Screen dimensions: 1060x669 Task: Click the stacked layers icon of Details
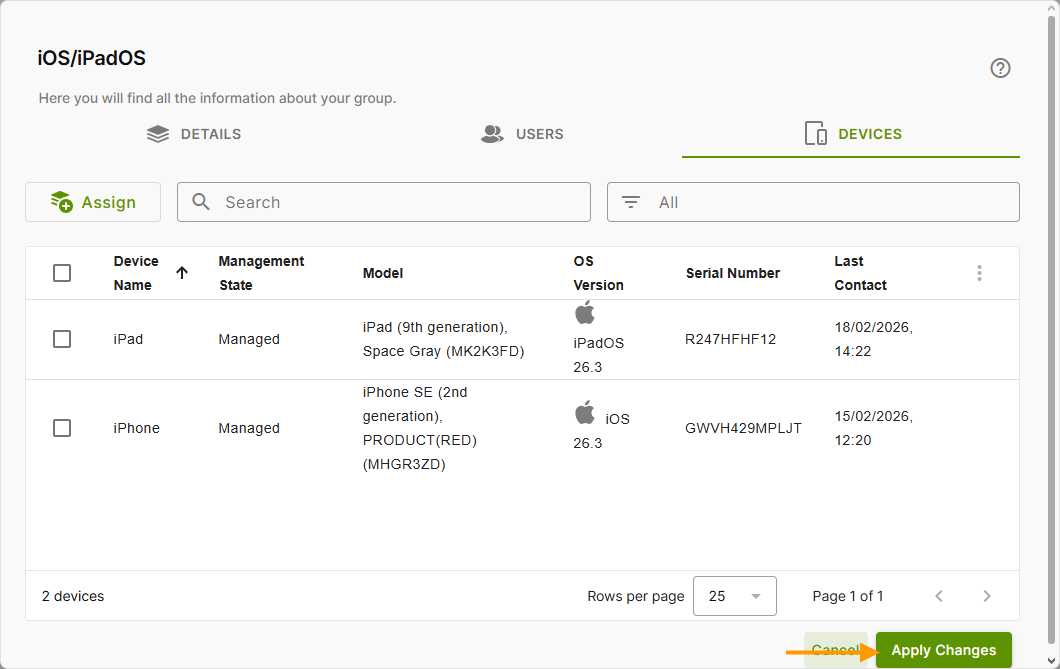pyautogui.click(x=158, y=134)
